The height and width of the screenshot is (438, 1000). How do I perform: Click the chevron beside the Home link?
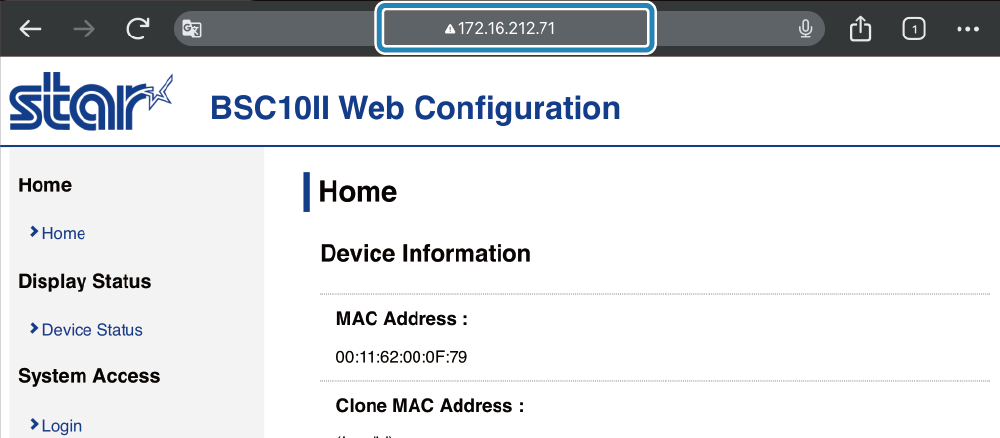point(35,232)
